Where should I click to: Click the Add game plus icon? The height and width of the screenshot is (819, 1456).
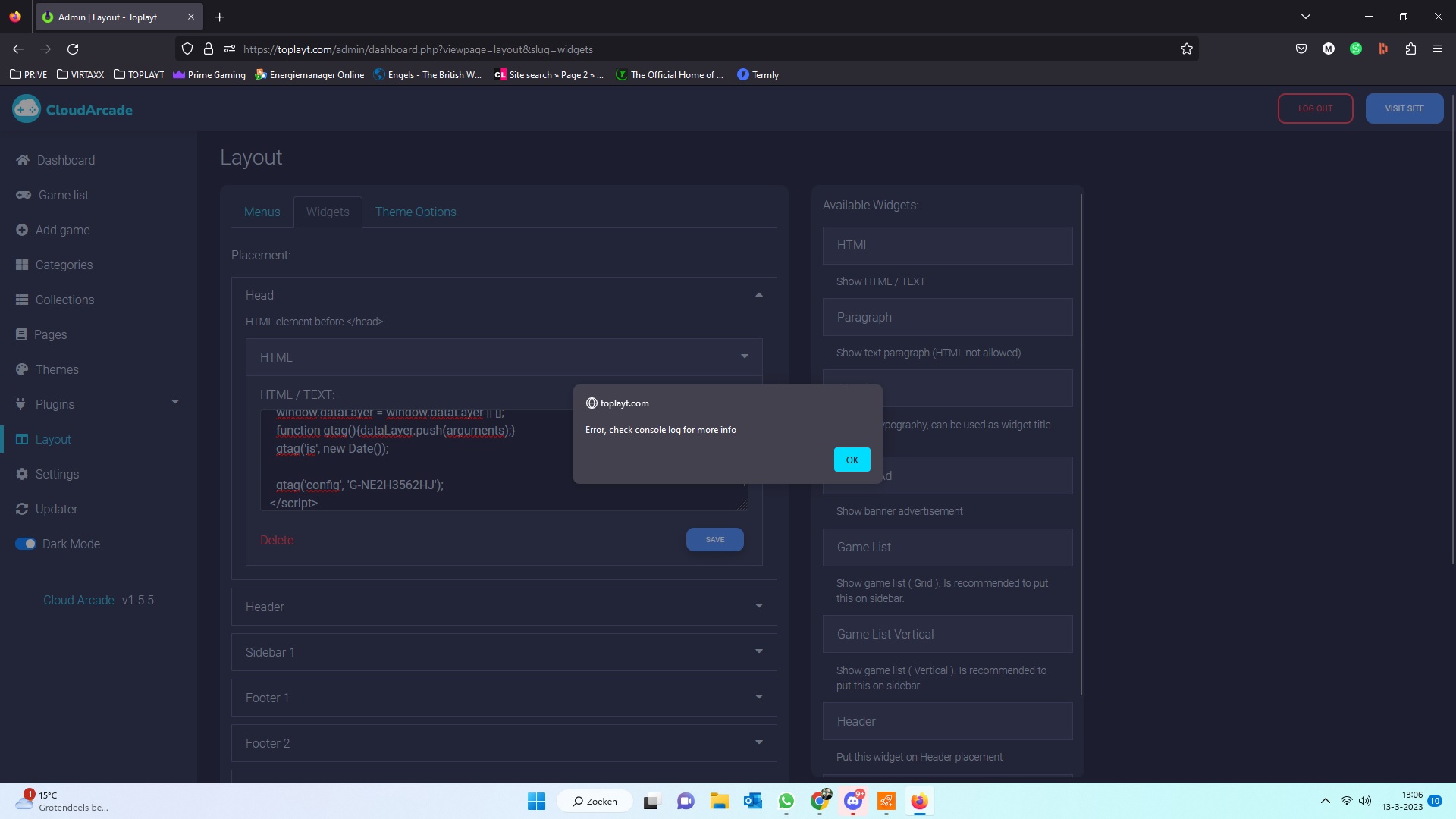[x=22, y=230]
